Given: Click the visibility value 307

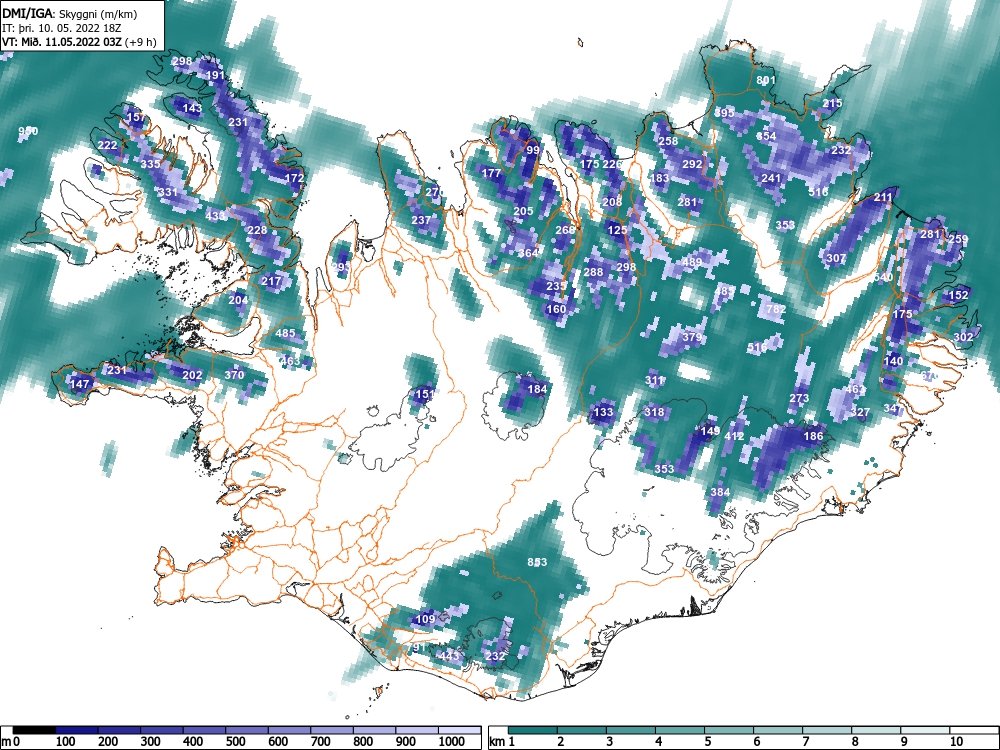Looking at the screenshot, I should pyautogui.click(x=836, y=258).
